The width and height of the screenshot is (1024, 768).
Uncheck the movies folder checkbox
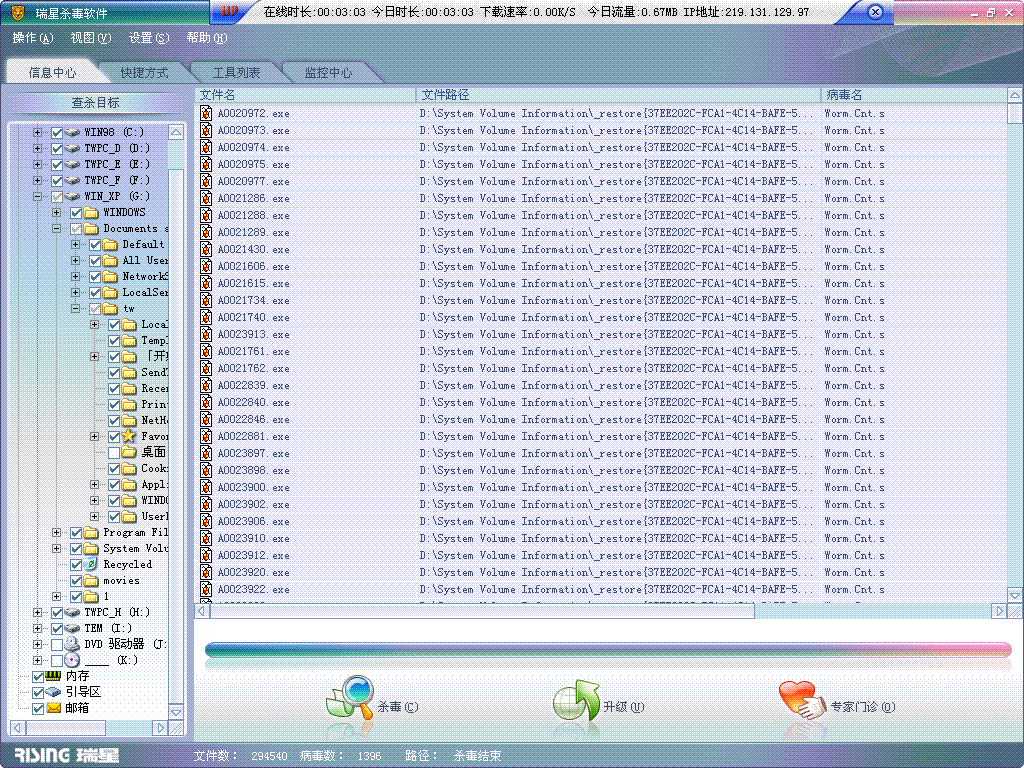pyautogui.click(x=76, y=581)
